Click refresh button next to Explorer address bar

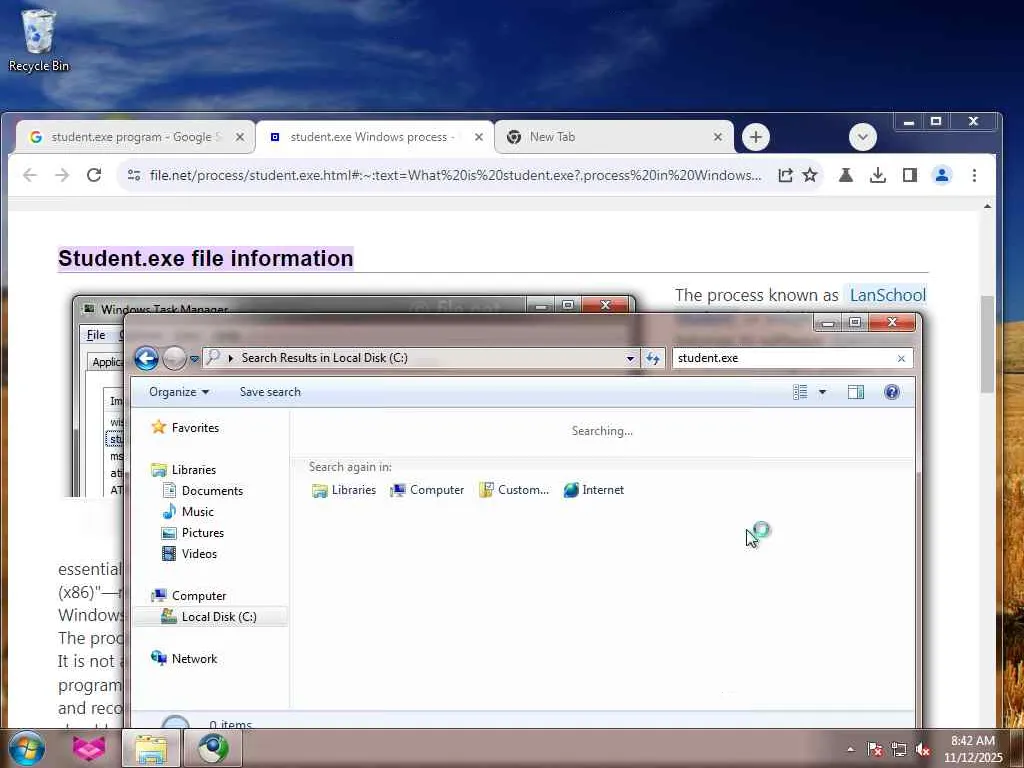point(652,358)
